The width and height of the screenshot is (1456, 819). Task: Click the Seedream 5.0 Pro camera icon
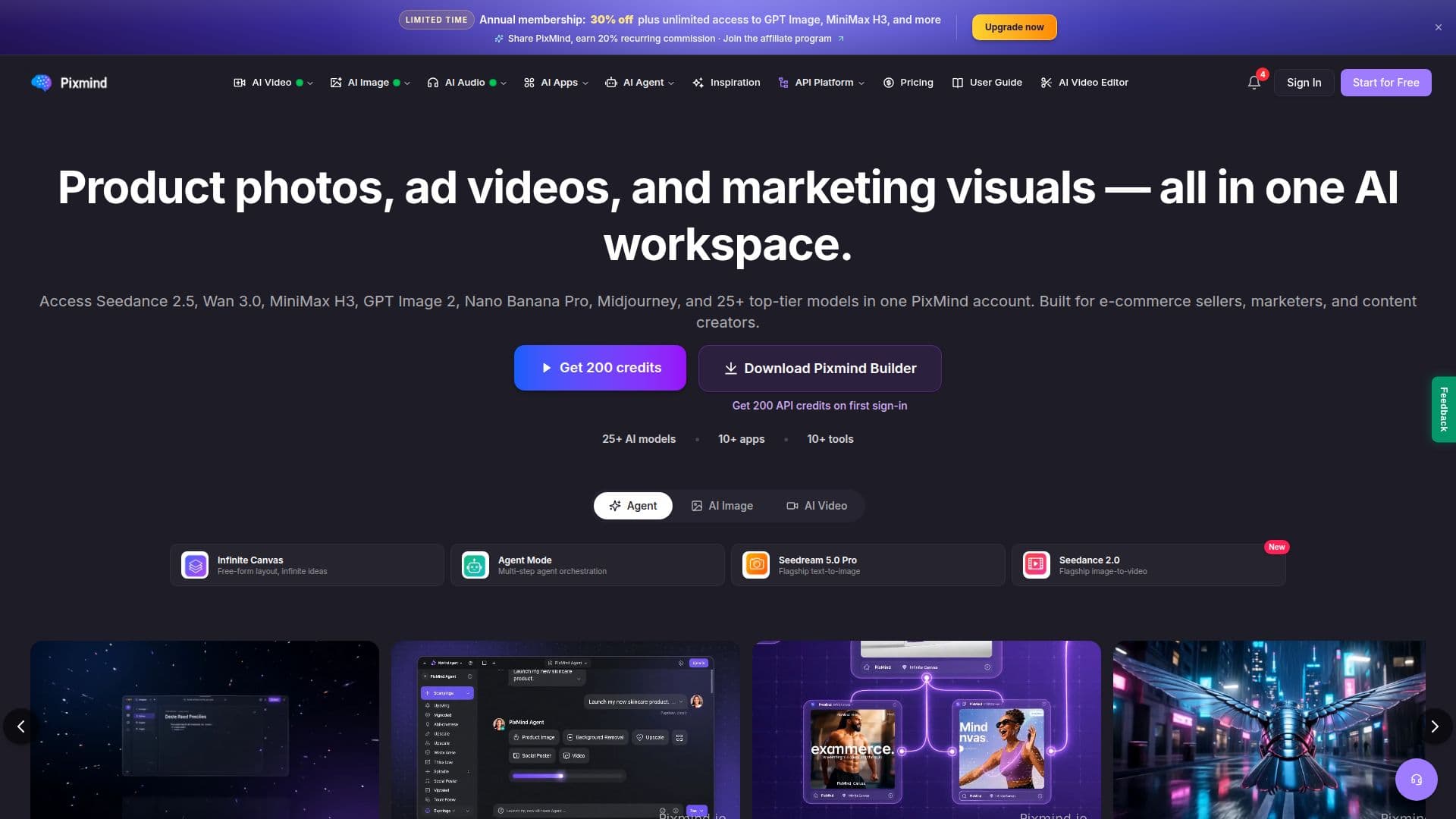click(x=756, y=565)
